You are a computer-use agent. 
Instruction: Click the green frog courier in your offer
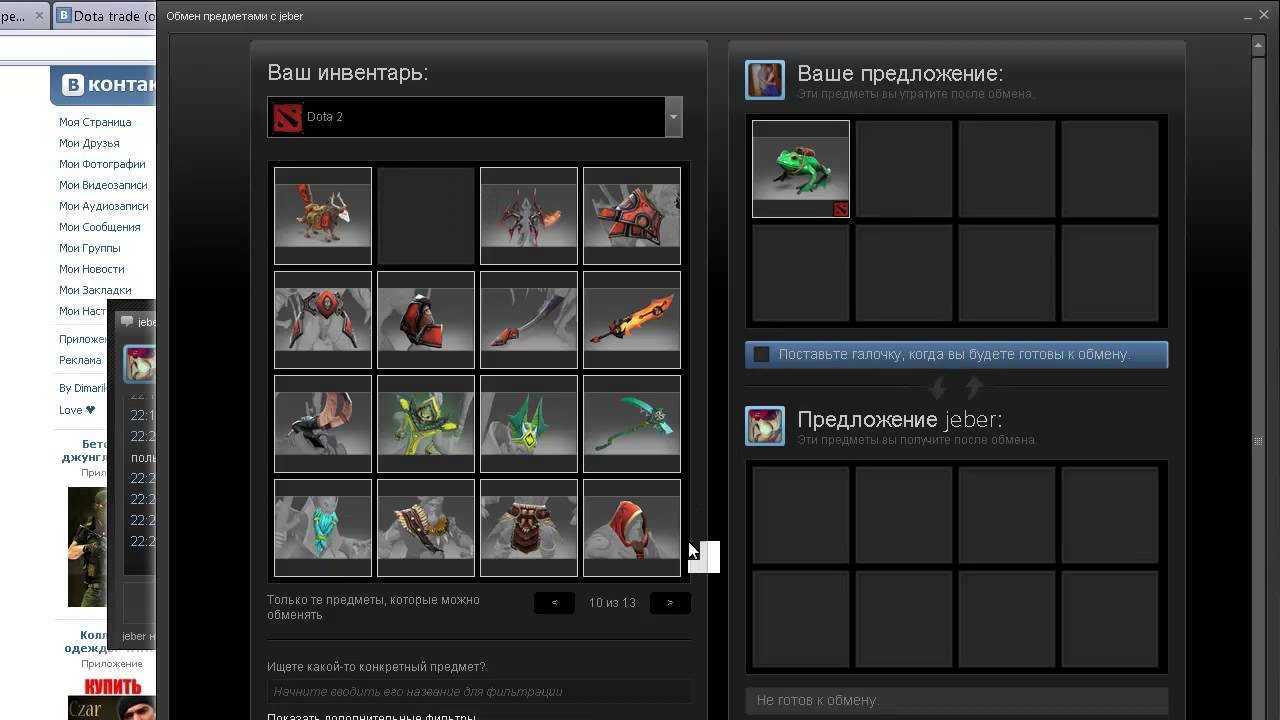coord(801,169)
